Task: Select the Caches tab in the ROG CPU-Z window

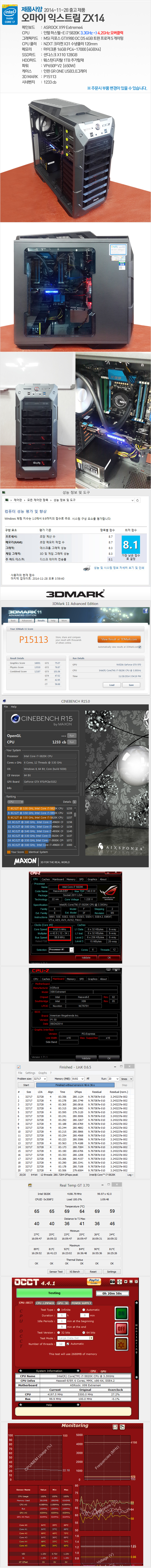Action: pyautogui.click(x=46, y=879)
